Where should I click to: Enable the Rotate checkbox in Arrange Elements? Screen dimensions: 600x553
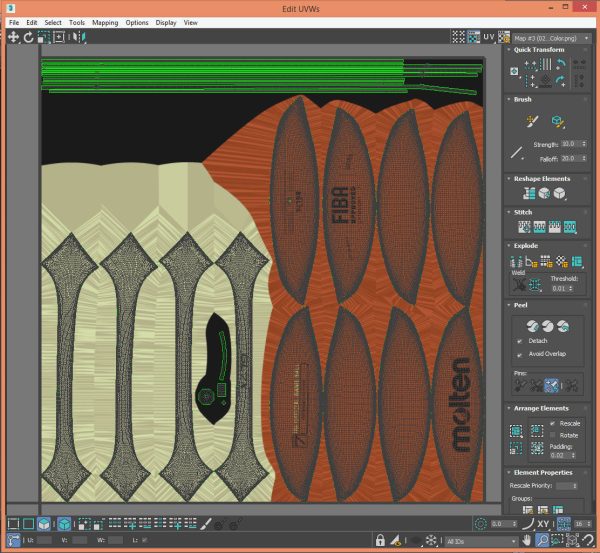point(552,436)
